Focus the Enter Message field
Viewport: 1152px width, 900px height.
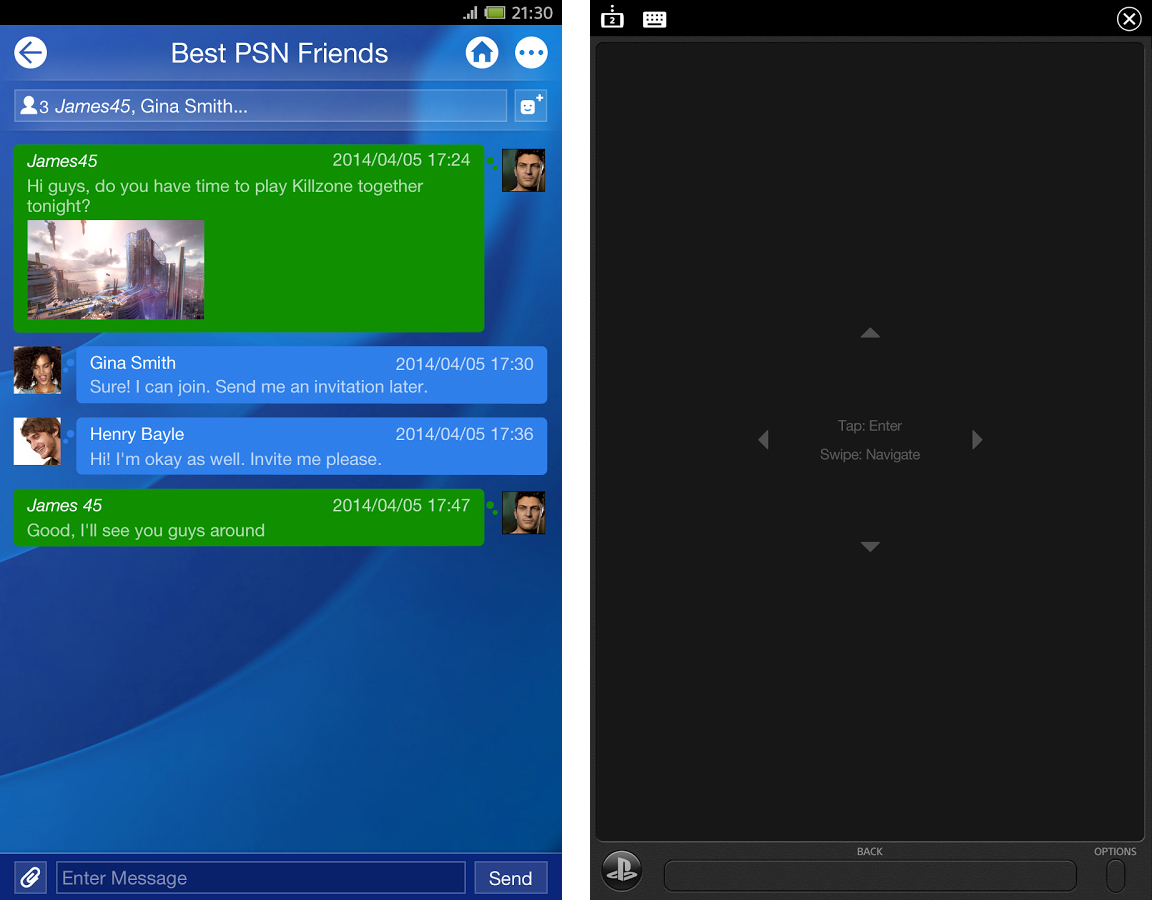(x=261, y=877)
